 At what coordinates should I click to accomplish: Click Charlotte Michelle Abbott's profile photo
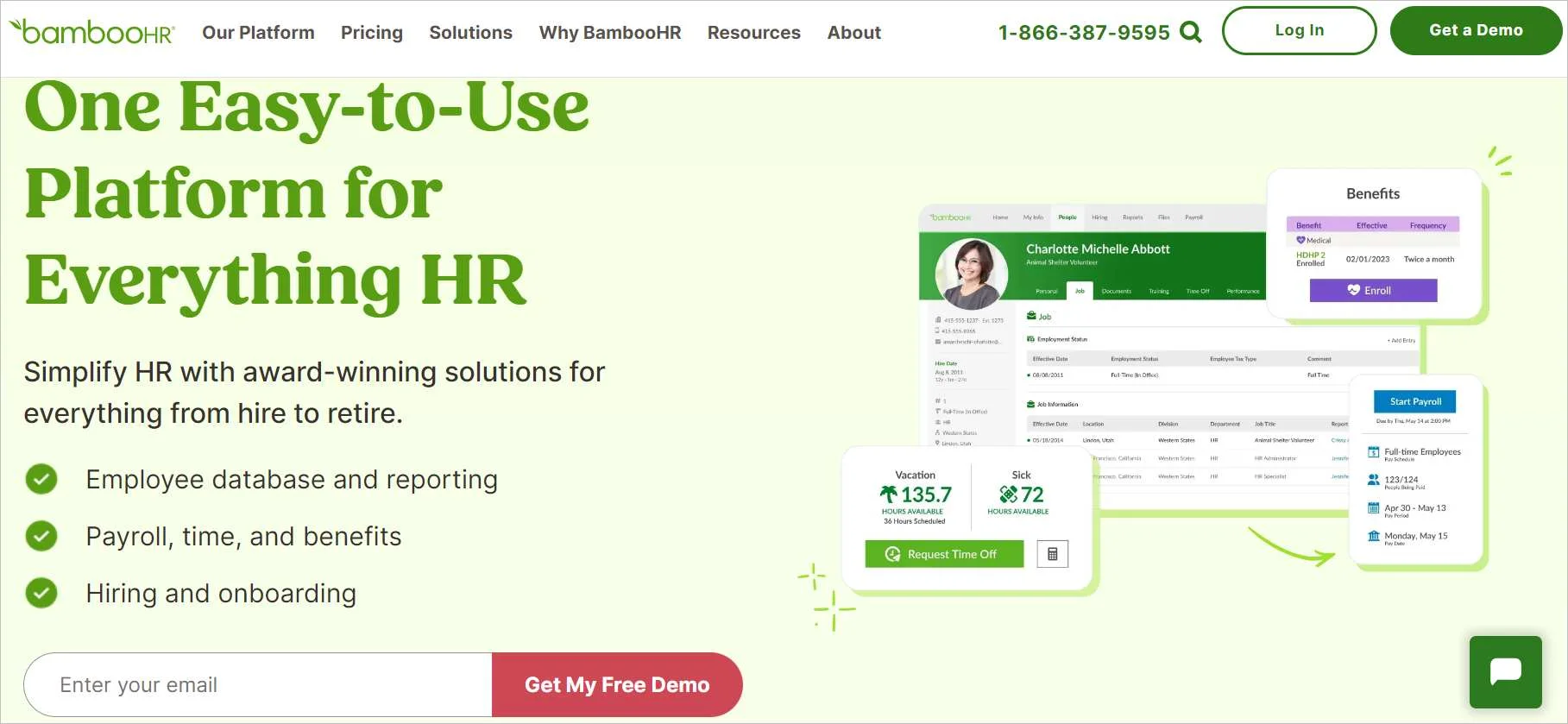coord(973,274)
